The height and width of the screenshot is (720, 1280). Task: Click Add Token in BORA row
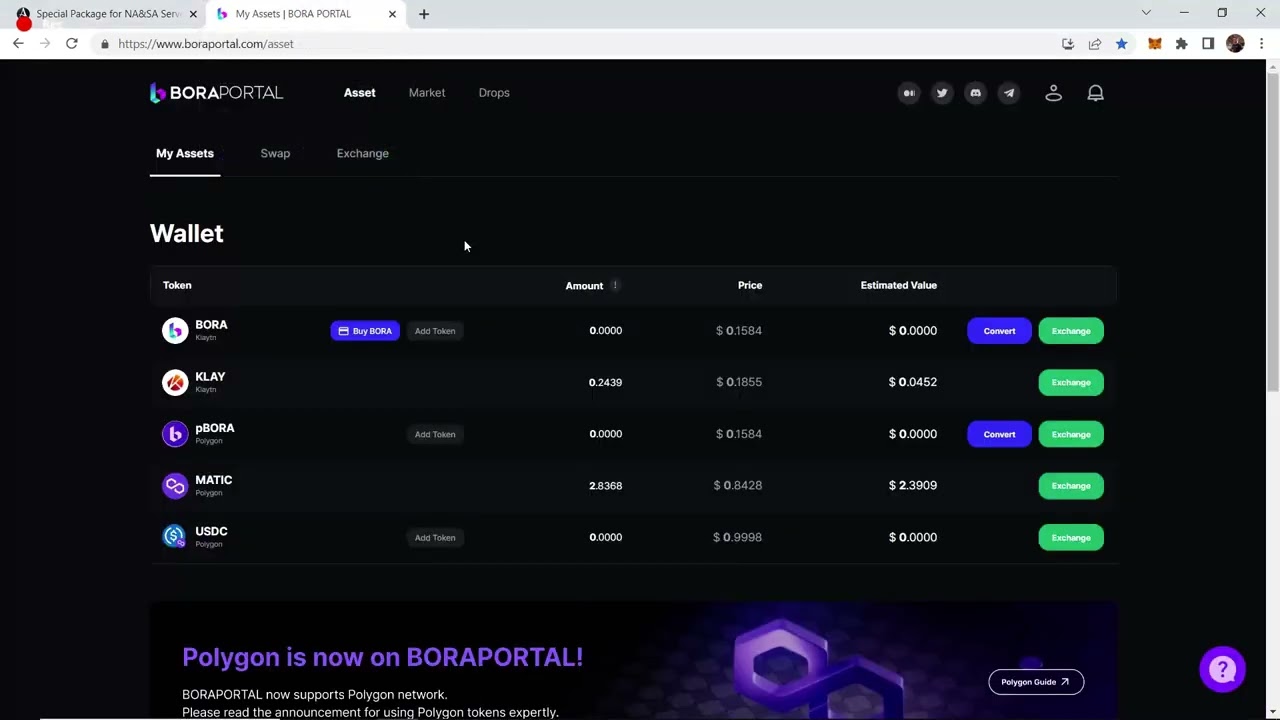[x=435, y=331]
